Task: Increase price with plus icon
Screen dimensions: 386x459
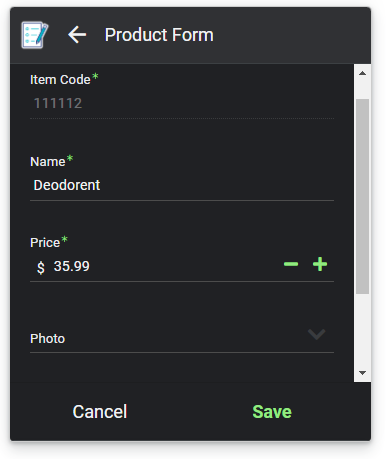Action: pos(320,264)
